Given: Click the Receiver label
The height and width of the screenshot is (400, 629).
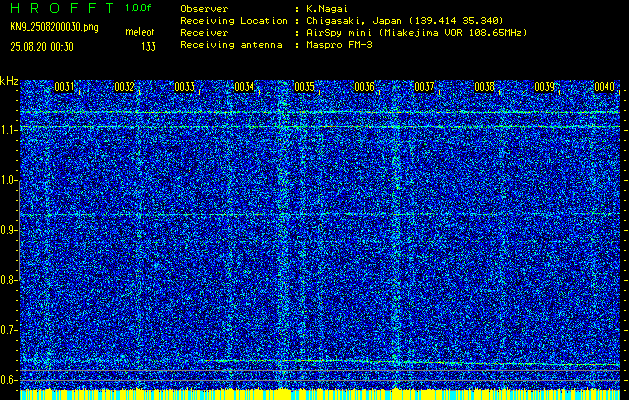Looking at the screenshot, I should [x=204, y=33].
